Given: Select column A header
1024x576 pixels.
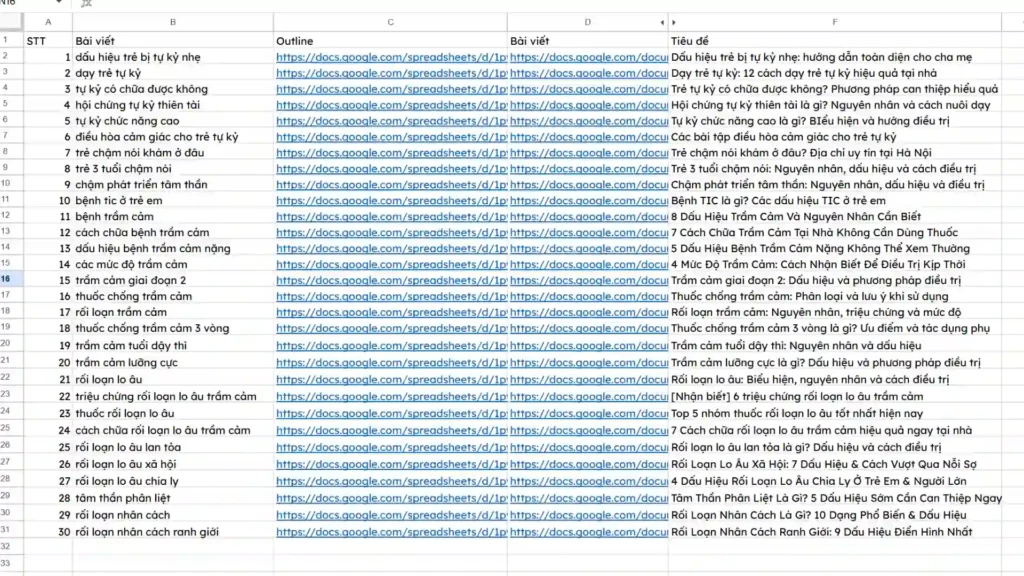Looking at the screenshot, I should pos(48,22).
